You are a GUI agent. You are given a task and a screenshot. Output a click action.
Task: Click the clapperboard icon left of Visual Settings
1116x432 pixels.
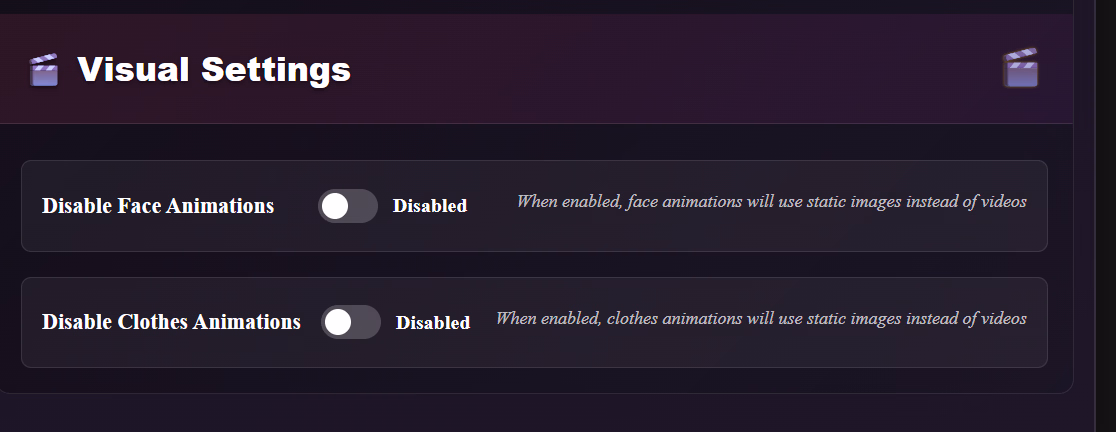[43, 70]
